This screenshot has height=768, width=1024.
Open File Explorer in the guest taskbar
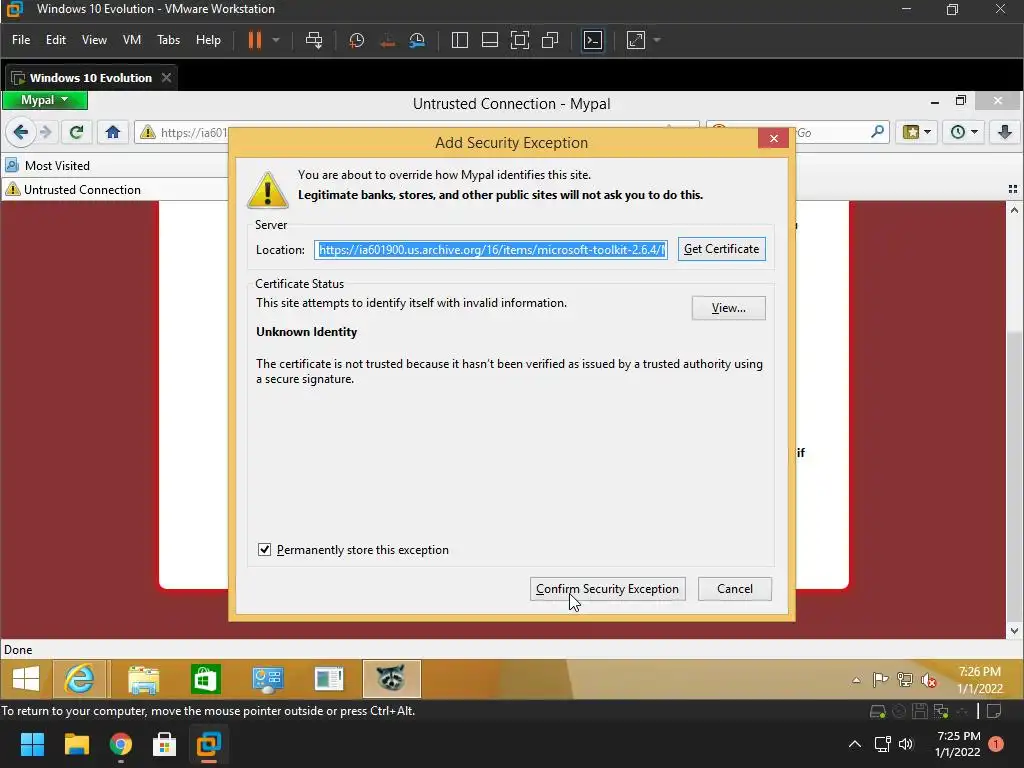(143, 679)
